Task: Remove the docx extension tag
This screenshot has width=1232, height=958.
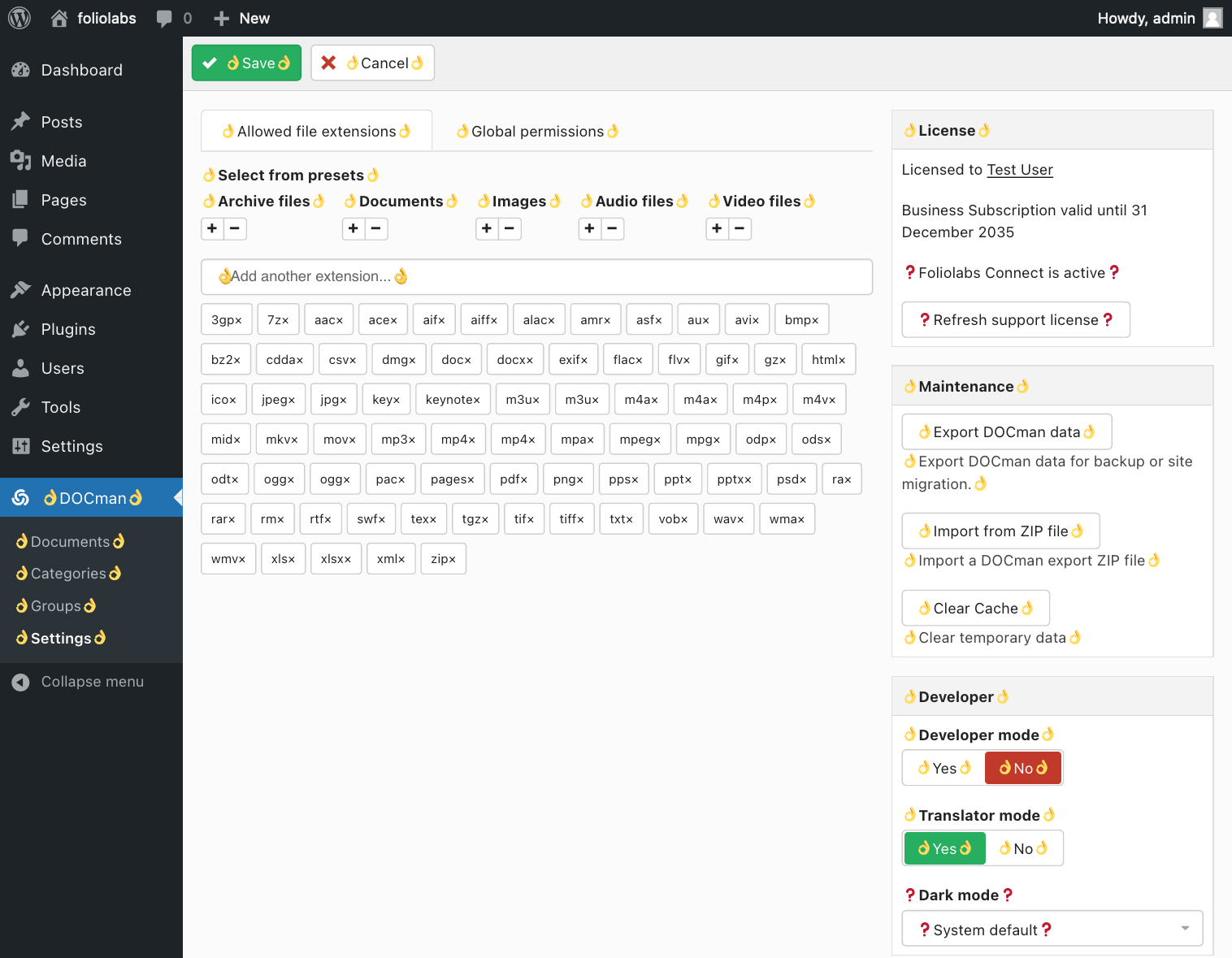Action: click(530, 360)
